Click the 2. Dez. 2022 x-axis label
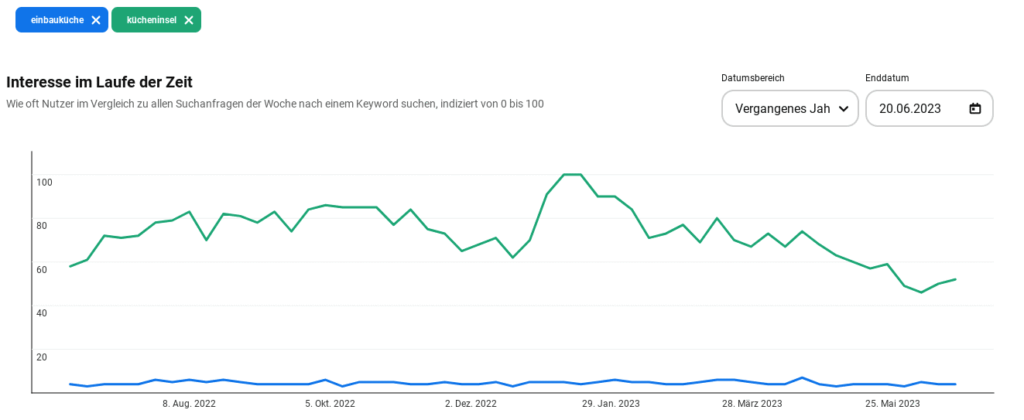Image resolution: width=1024 pixels, height=420 pixels. click(x=471, y=404)
